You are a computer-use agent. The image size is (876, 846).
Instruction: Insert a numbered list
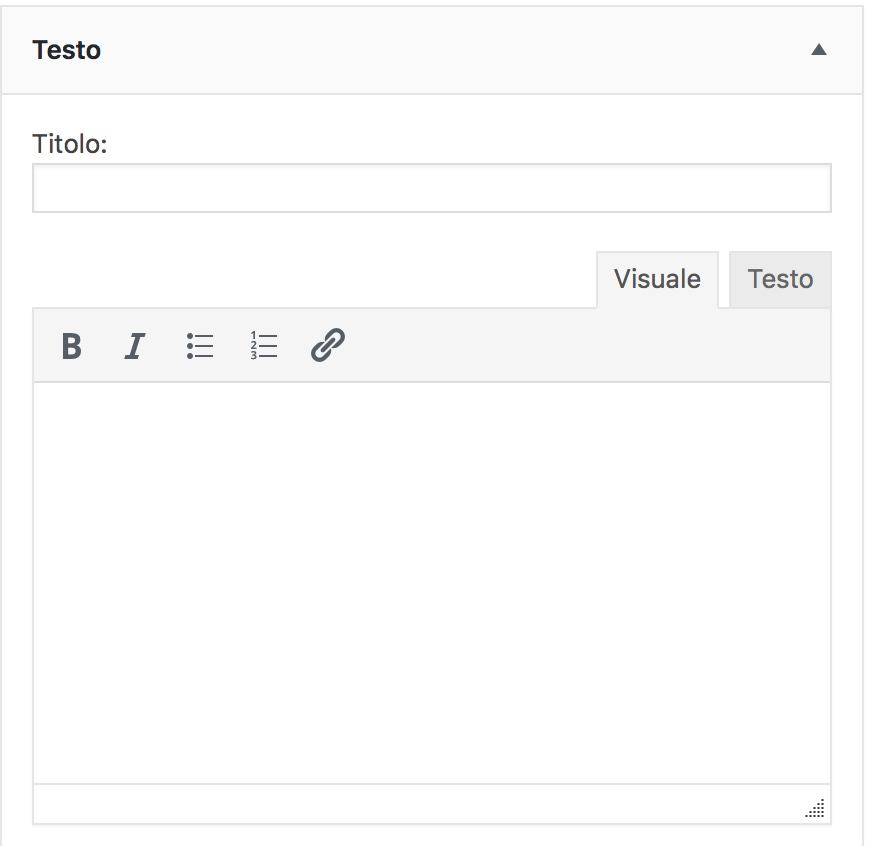264,346
